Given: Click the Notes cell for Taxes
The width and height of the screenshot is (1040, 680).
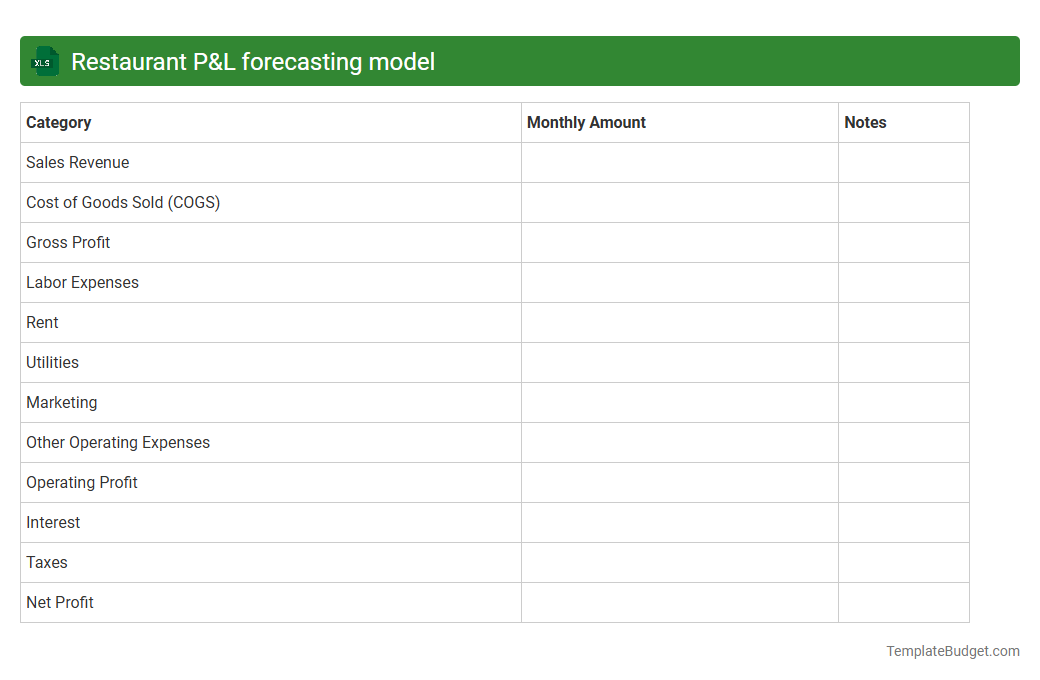Looking at the screenshot, I should [903, 562].
